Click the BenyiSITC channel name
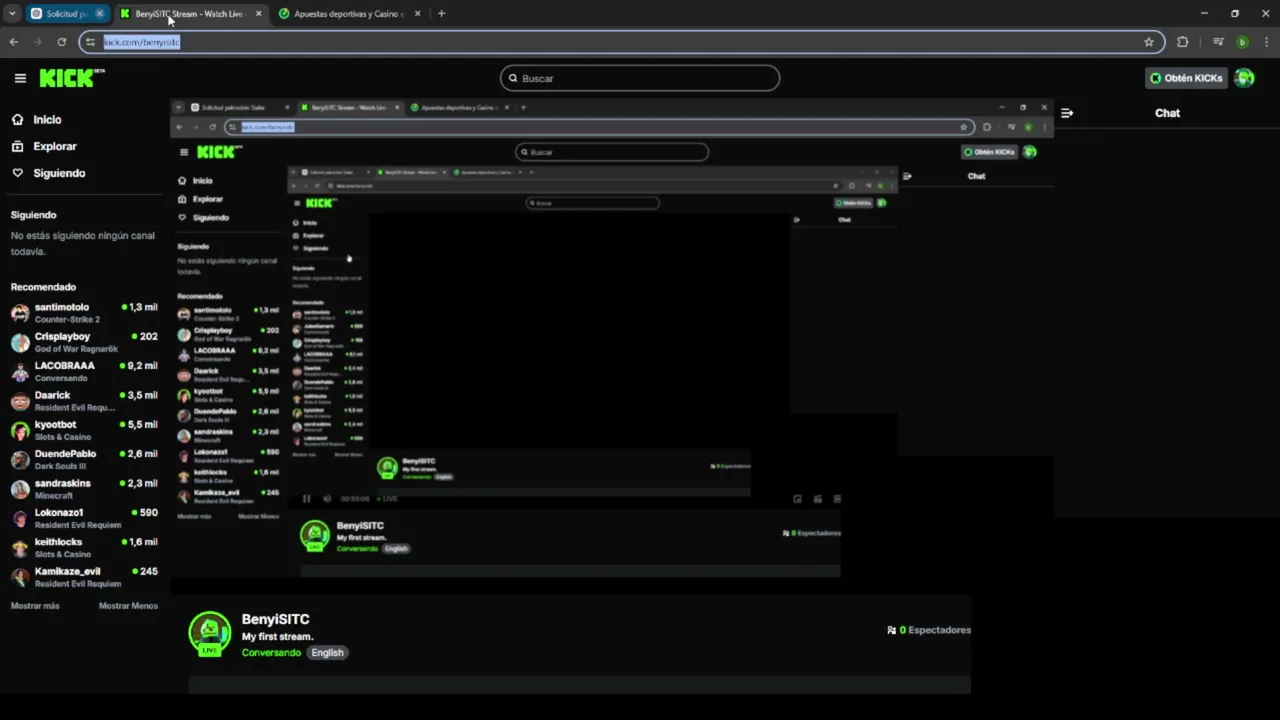The width and height of the screenshot is (1280, 720). tap(275, 620)
